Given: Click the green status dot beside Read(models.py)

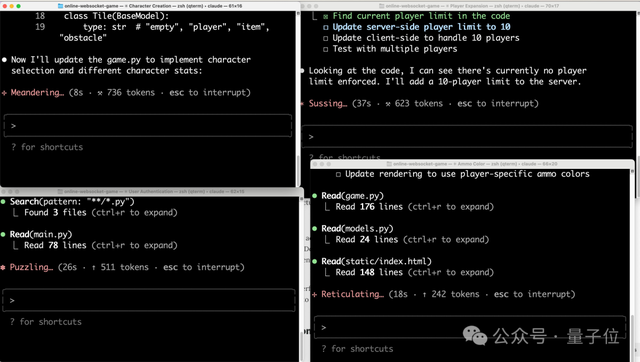Looking at the screenshot, I should 315,229.
